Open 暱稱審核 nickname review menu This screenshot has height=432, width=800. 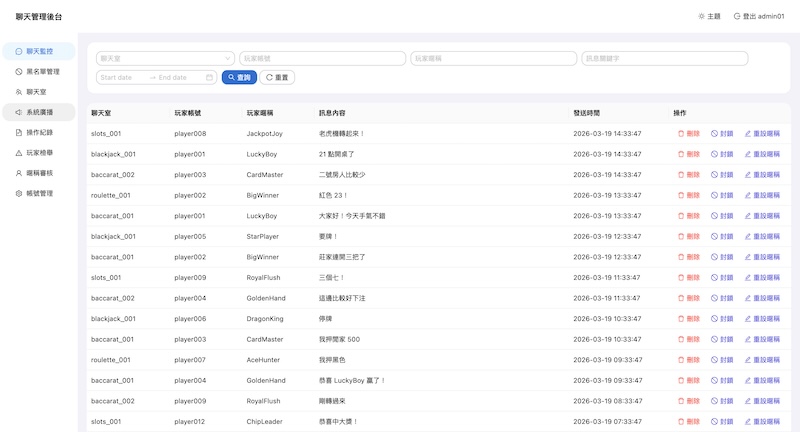[39, 173]
